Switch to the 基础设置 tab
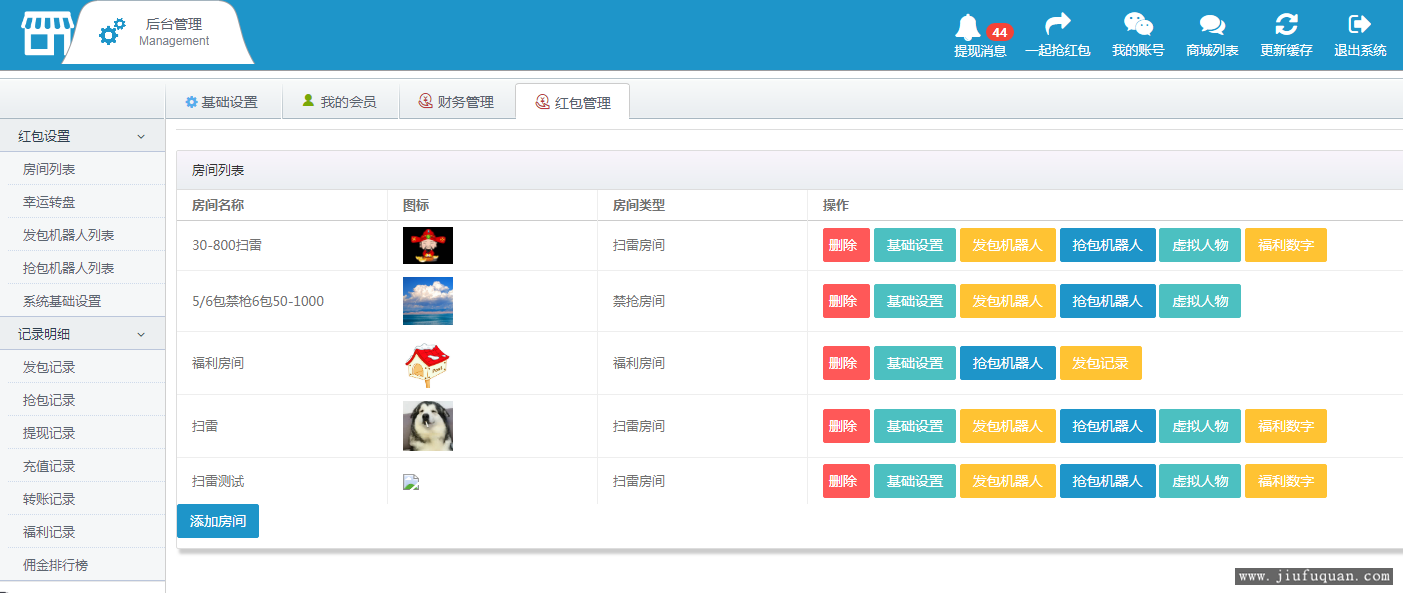This screenshot has height=593, width=1403. pyautogui.click(x=222, y=102)
